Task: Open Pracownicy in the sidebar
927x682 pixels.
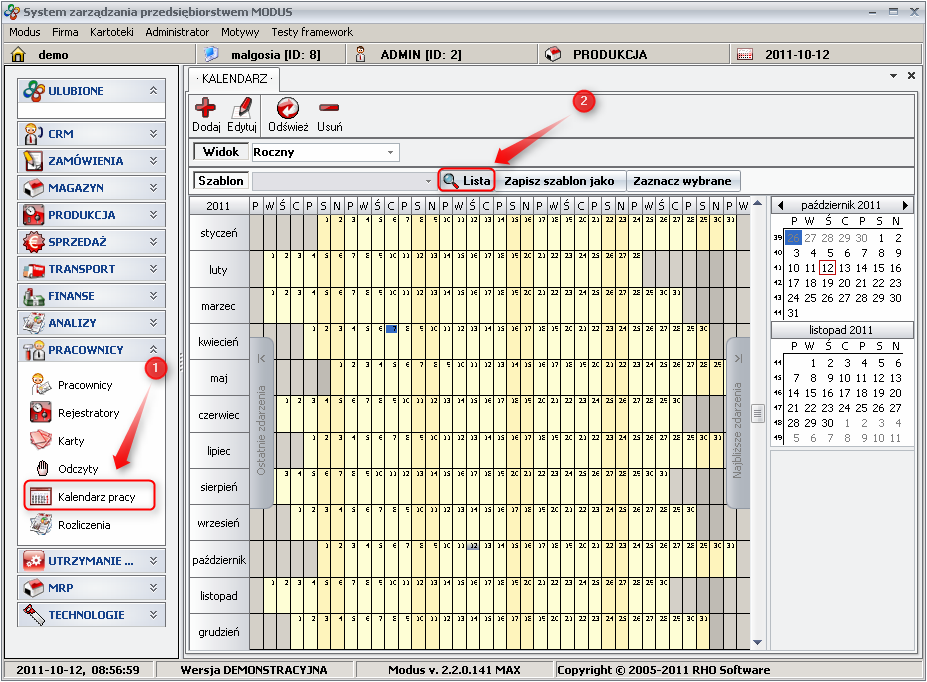Action: [x=84, y=385]
